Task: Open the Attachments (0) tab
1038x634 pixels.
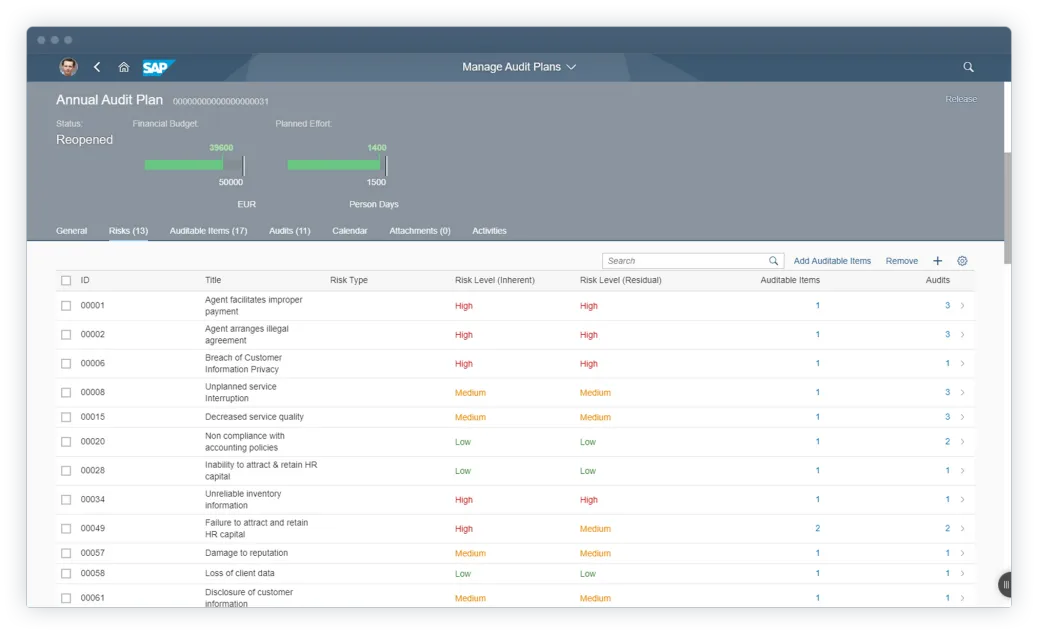Action: pyautogui.click(x=419, y=231)
